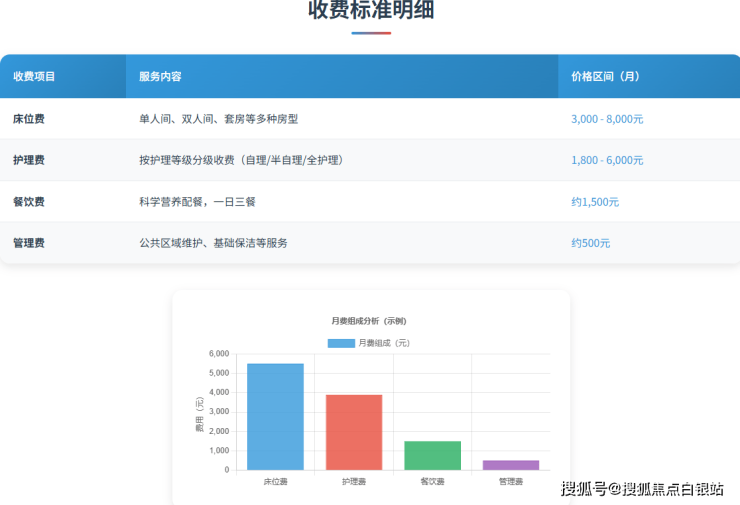Click the 约500元 price text
Screen dimensions: 740x505
(x=590, y=243)
